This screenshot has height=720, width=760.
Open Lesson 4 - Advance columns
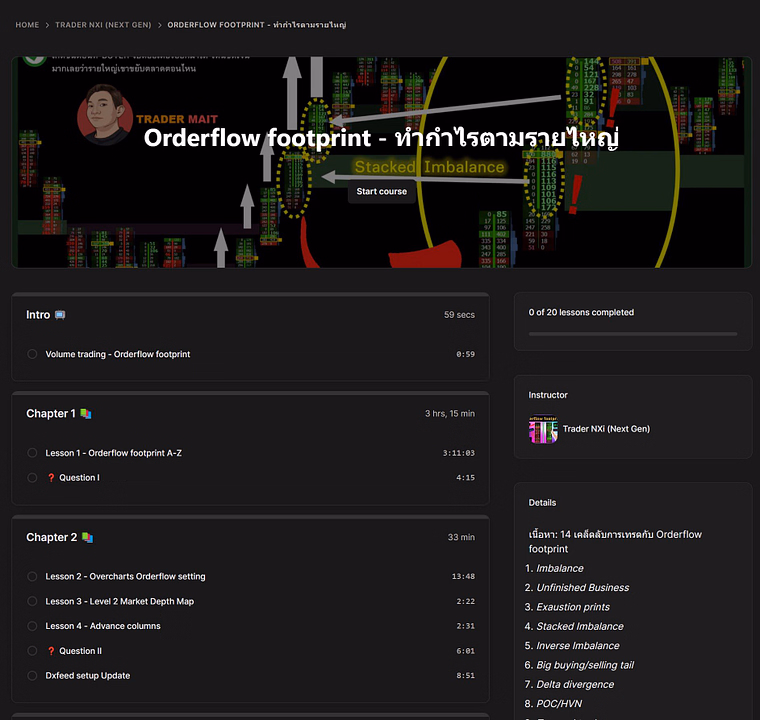point(103,626)
